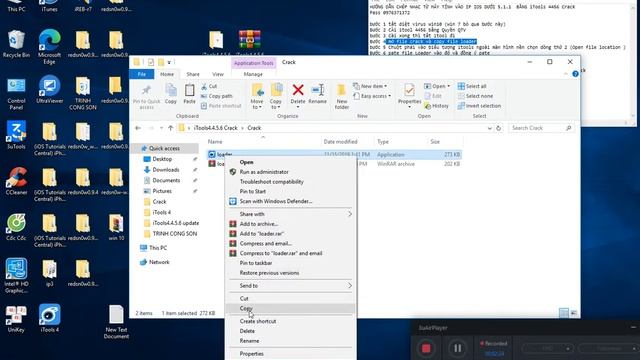
Task: Switch to the Share ribbon tab
Action: coord(193,74)
